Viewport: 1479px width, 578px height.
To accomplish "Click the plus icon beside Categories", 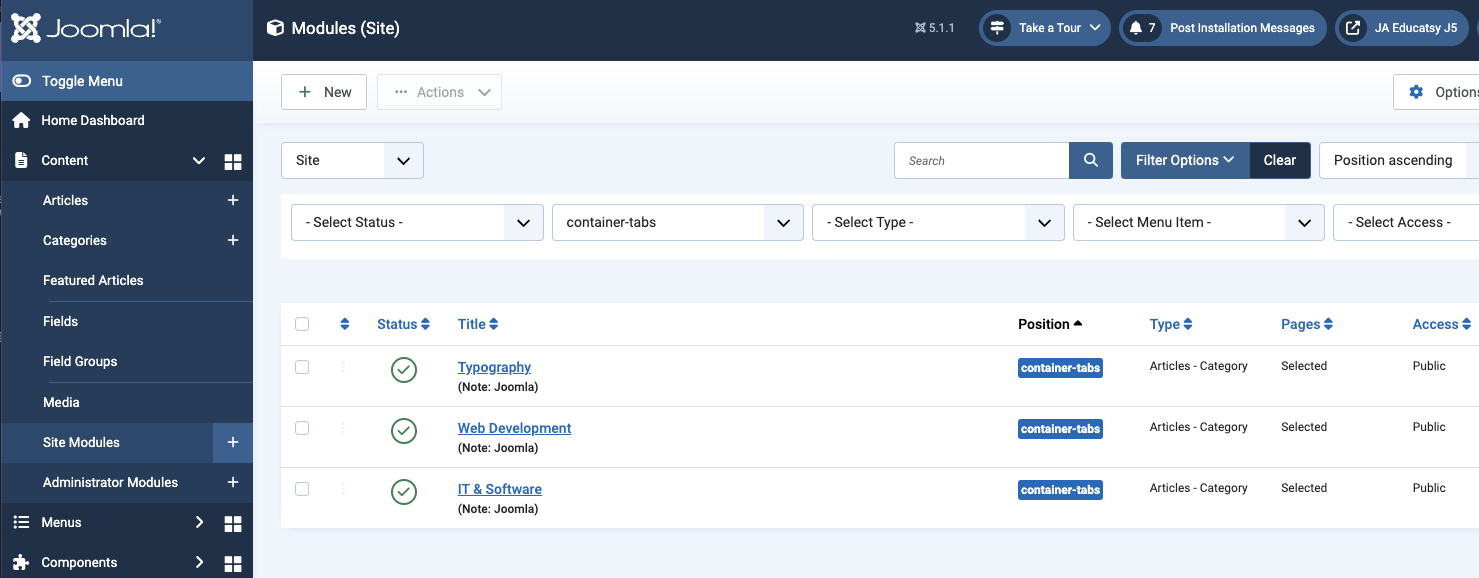I will tap(233, 241).
